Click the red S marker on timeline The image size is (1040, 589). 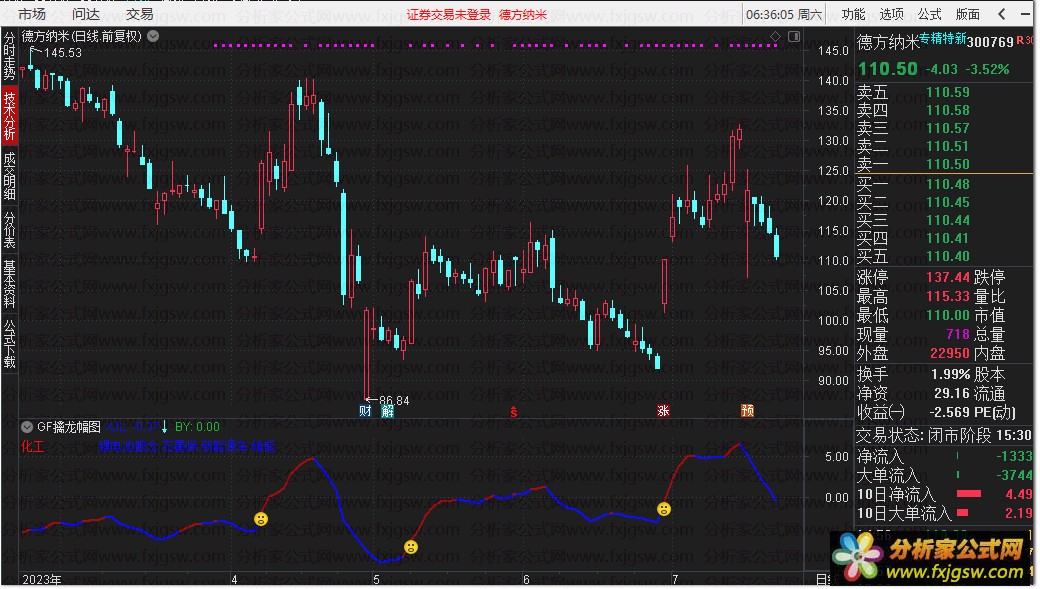click(x=513, y=412)
